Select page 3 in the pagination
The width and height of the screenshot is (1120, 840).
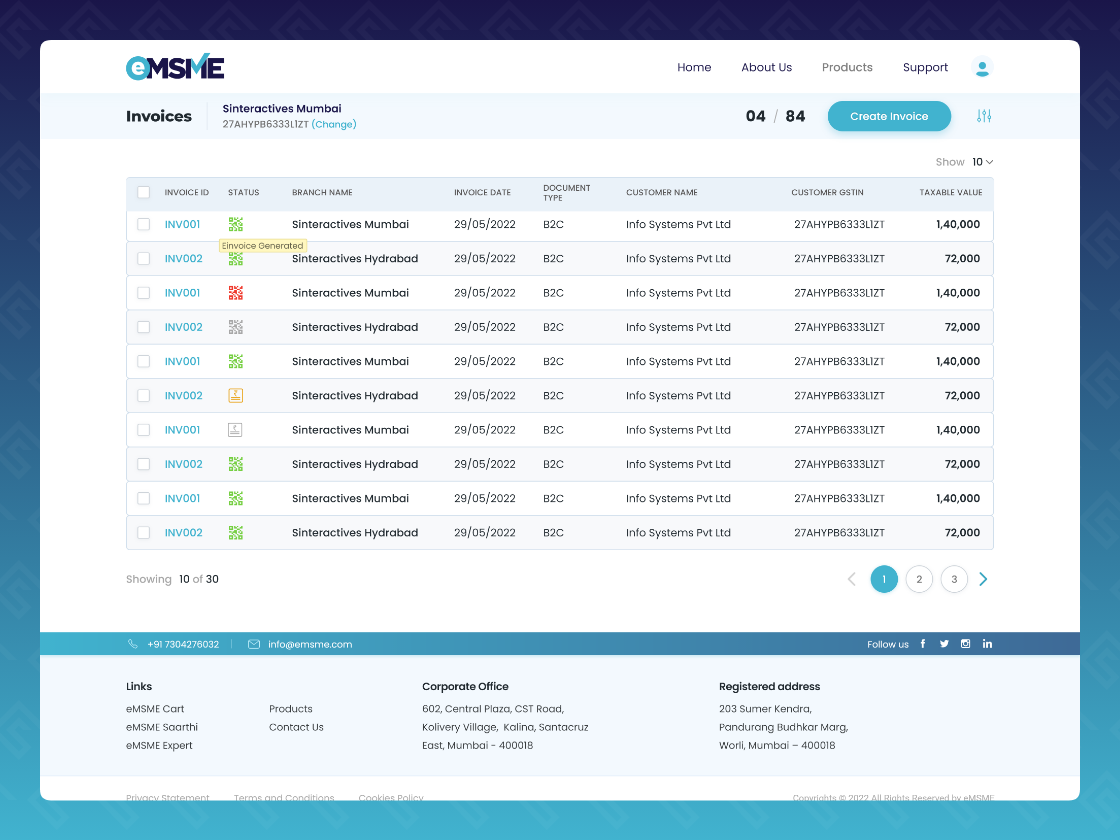(954, 579)
